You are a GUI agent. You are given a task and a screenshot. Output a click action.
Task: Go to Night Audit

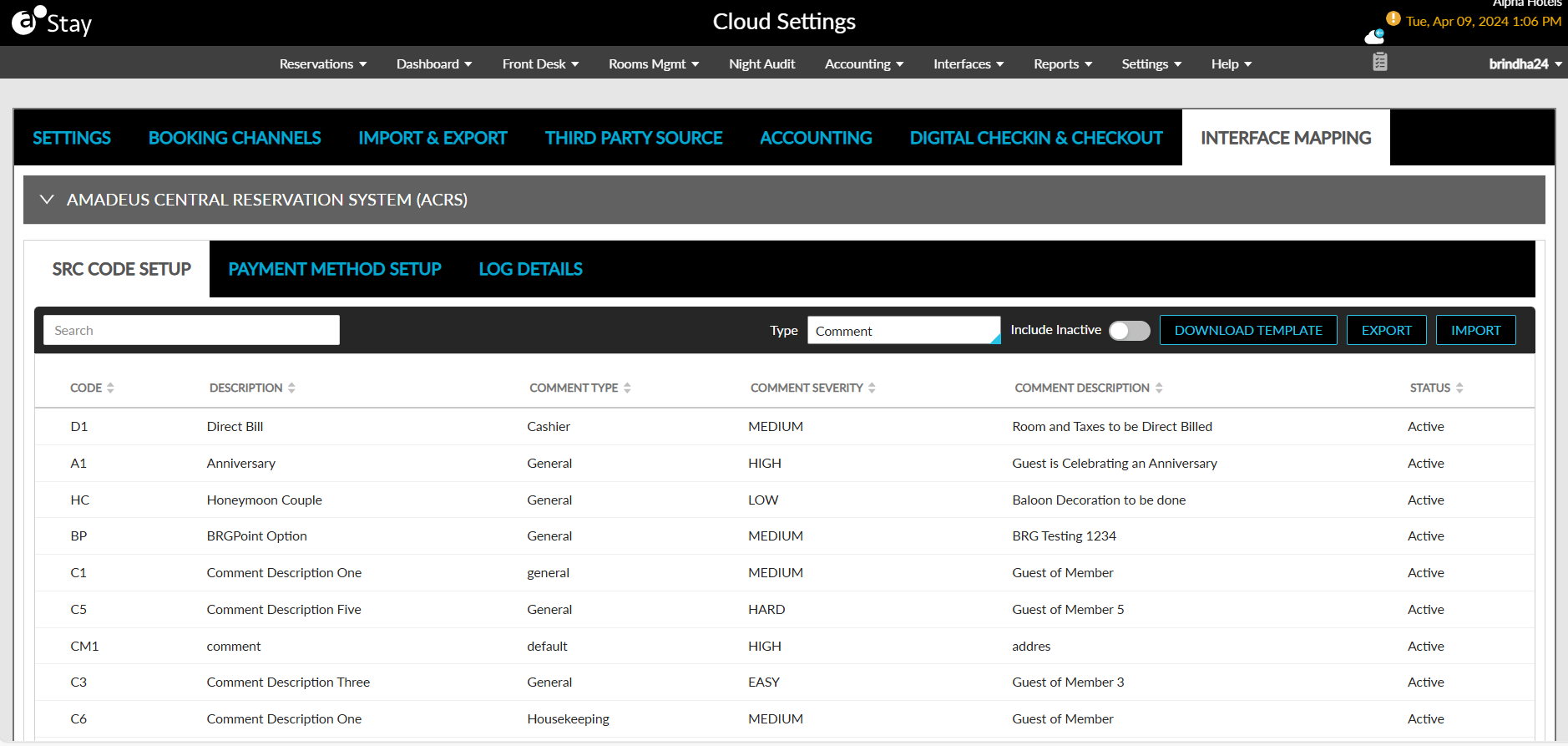pyautogui.click(x=761, y=63)
